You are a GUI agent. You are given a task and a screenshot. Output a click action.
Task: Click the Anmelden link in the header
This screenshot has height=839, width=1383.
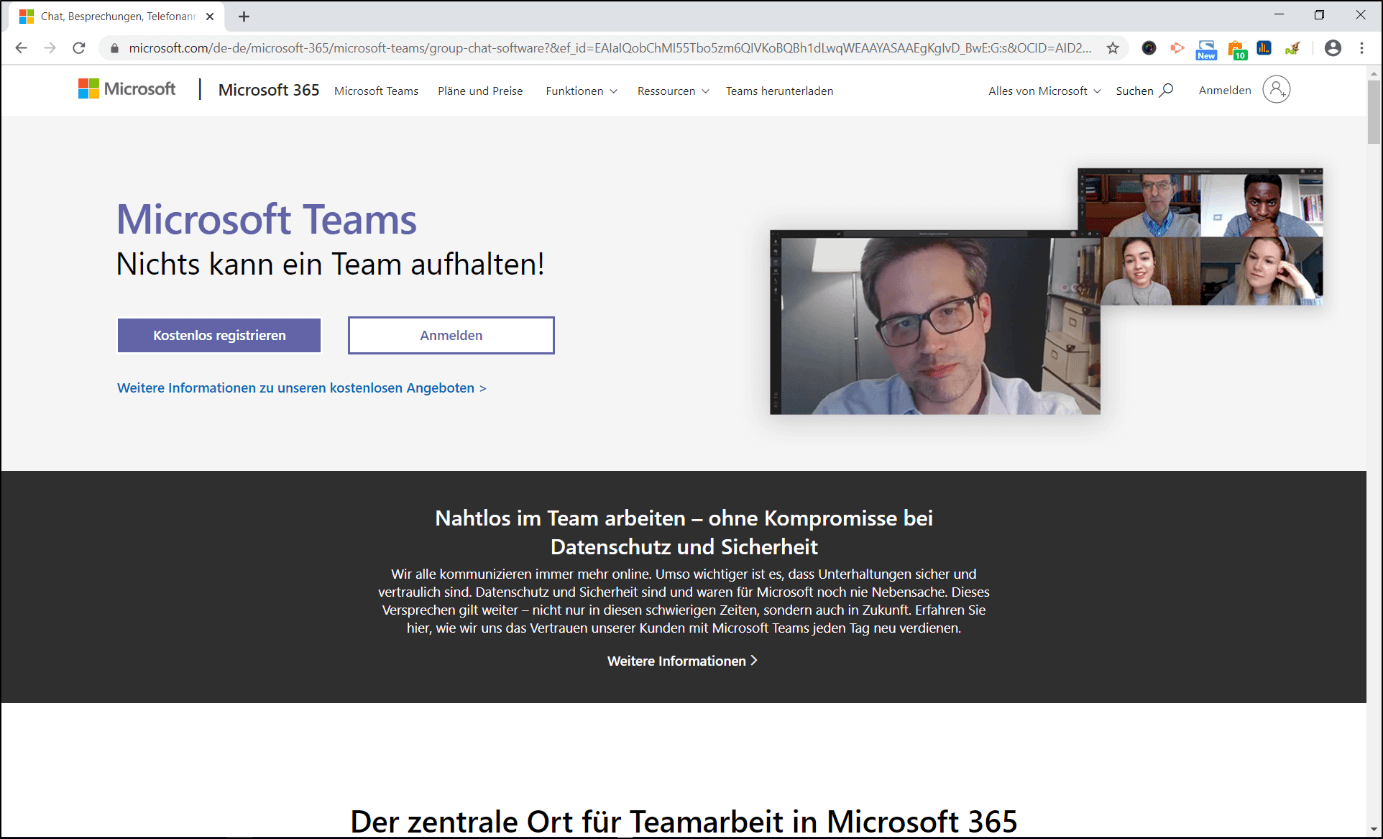[1225, 90]
